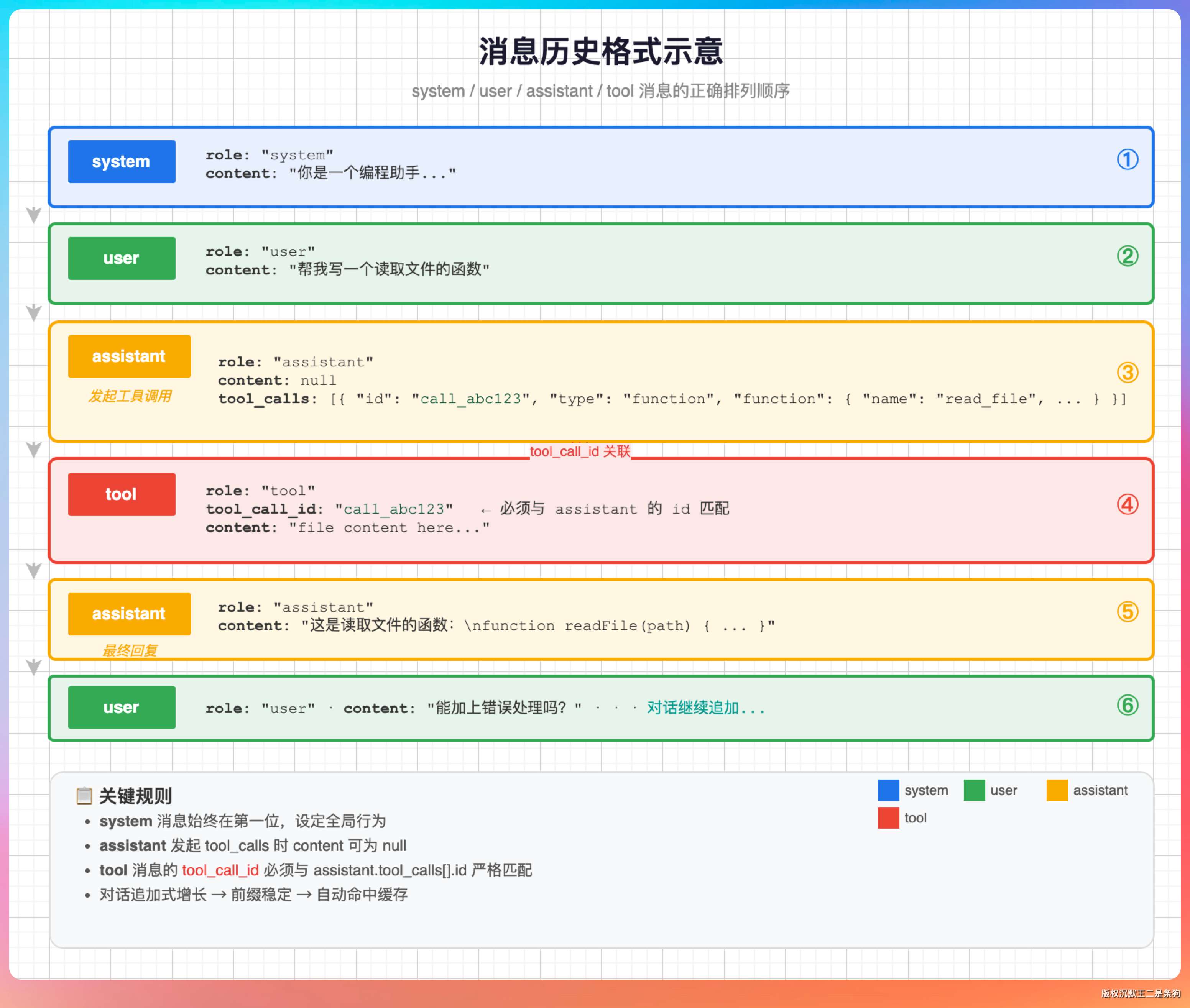Click the note 必须与 assistant 的 id 匹配
The image size is (1190, 1008).
click(615, 509)
